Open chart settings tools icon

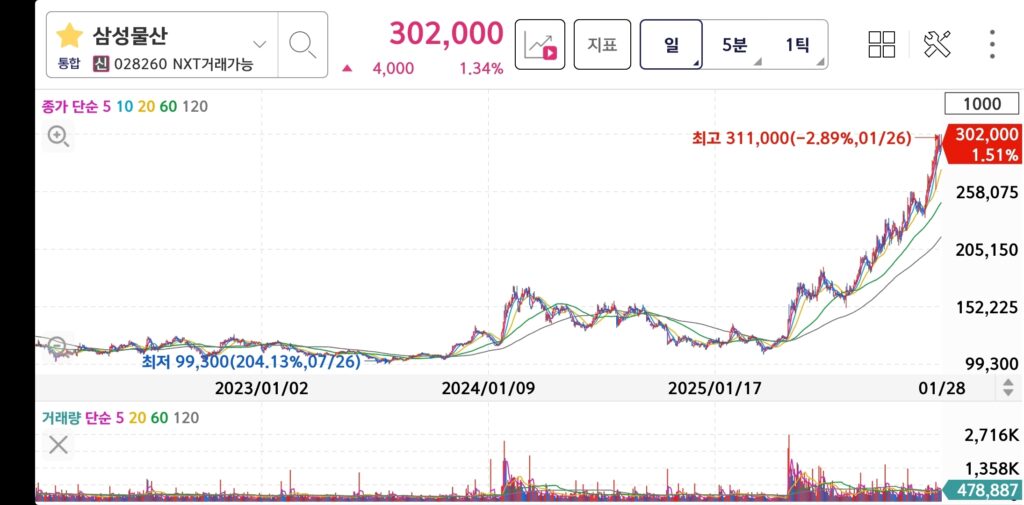click(937, 44)
